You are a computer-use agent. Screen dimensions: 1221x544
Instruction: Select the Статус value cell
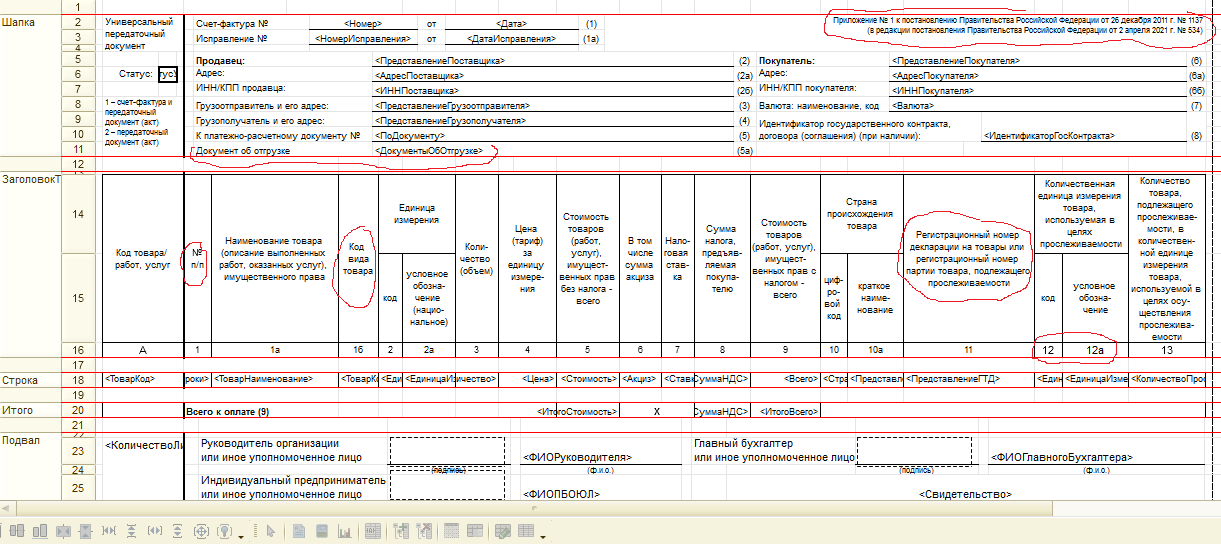tap(168, 74)
